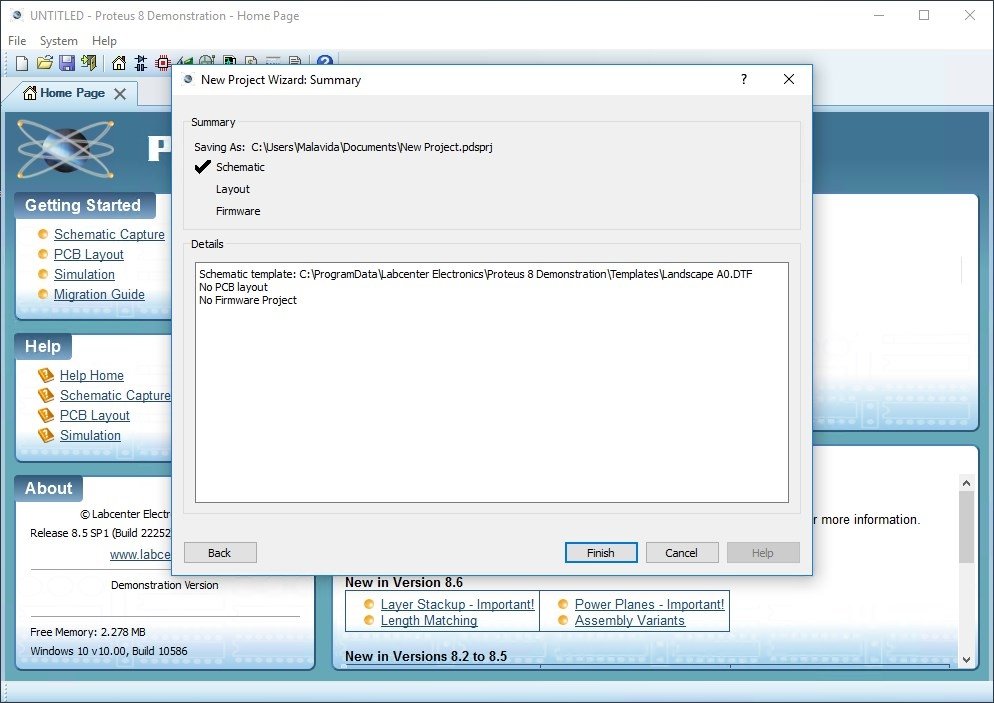994x703 pixels.
Task: Click the 'No PCB layout' line
Action: pos(233,287)
